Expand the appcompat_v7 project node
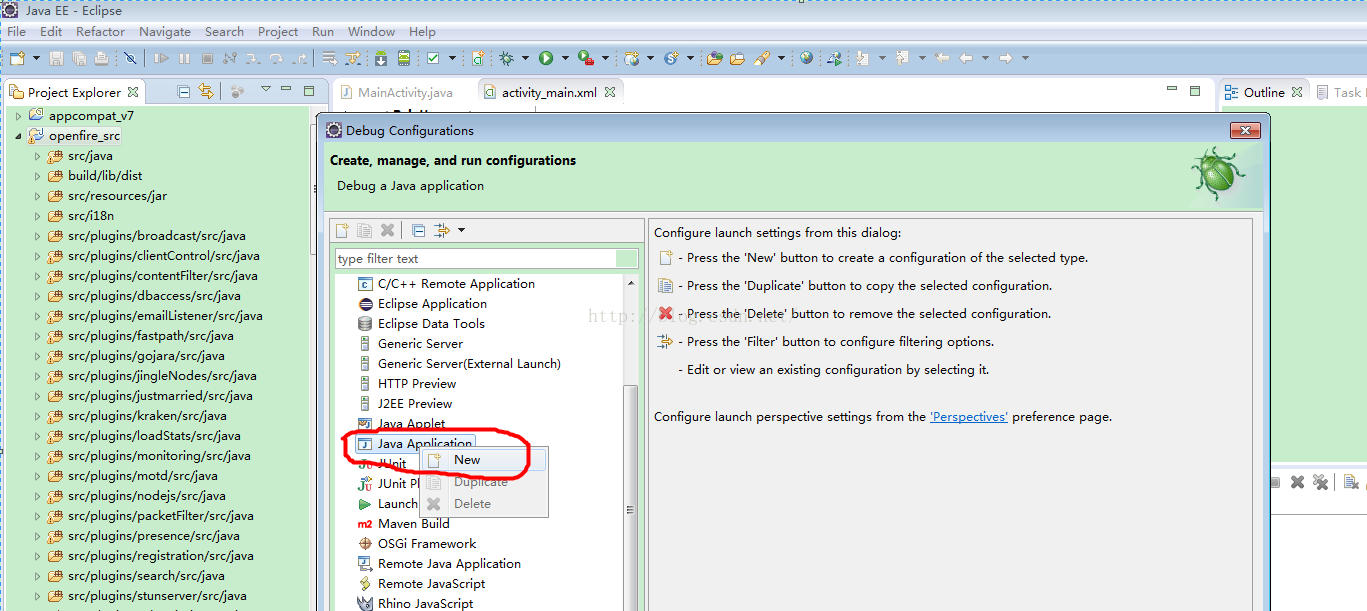The image size is (1367, 611). pos(18,116)
